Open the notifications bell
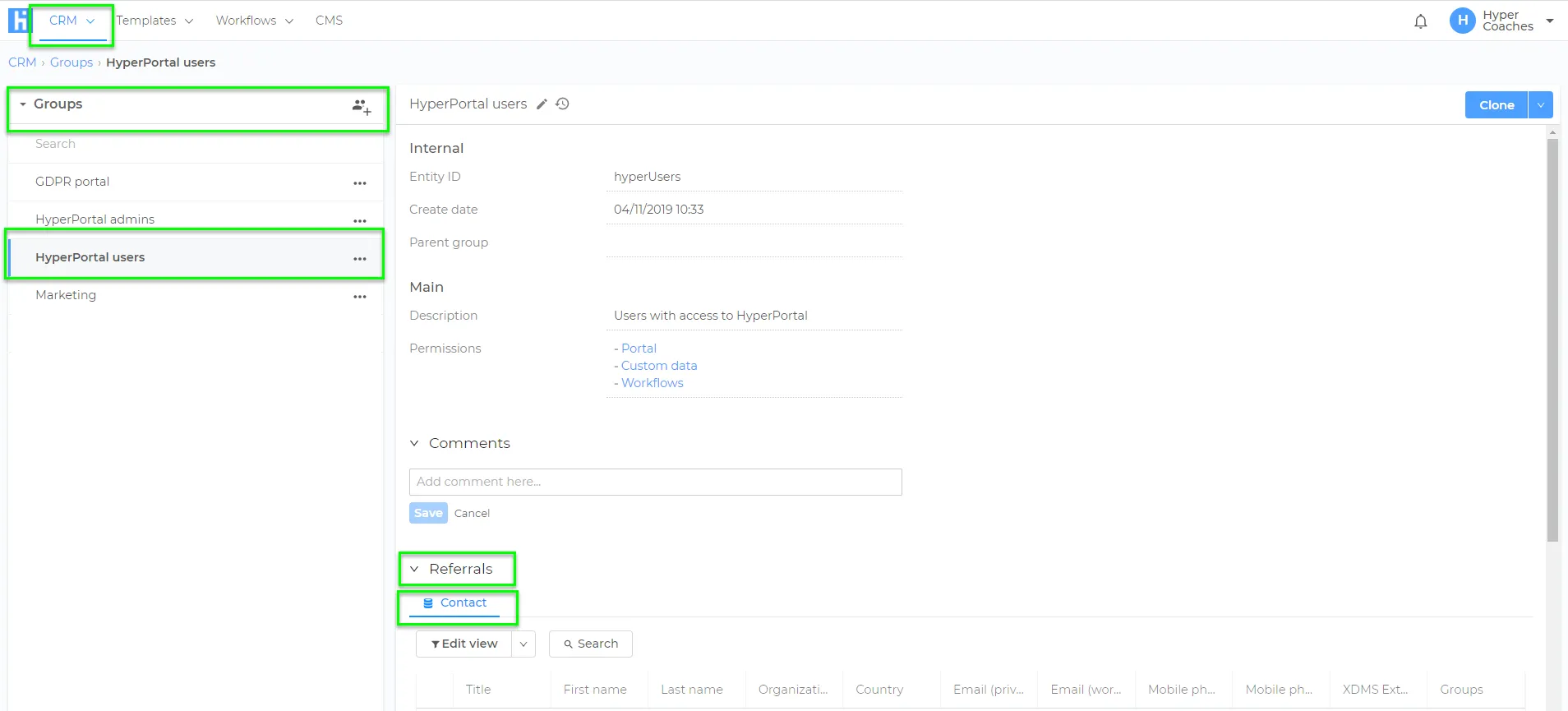This screenshot has height=711, width=1568. [1421, 21]
